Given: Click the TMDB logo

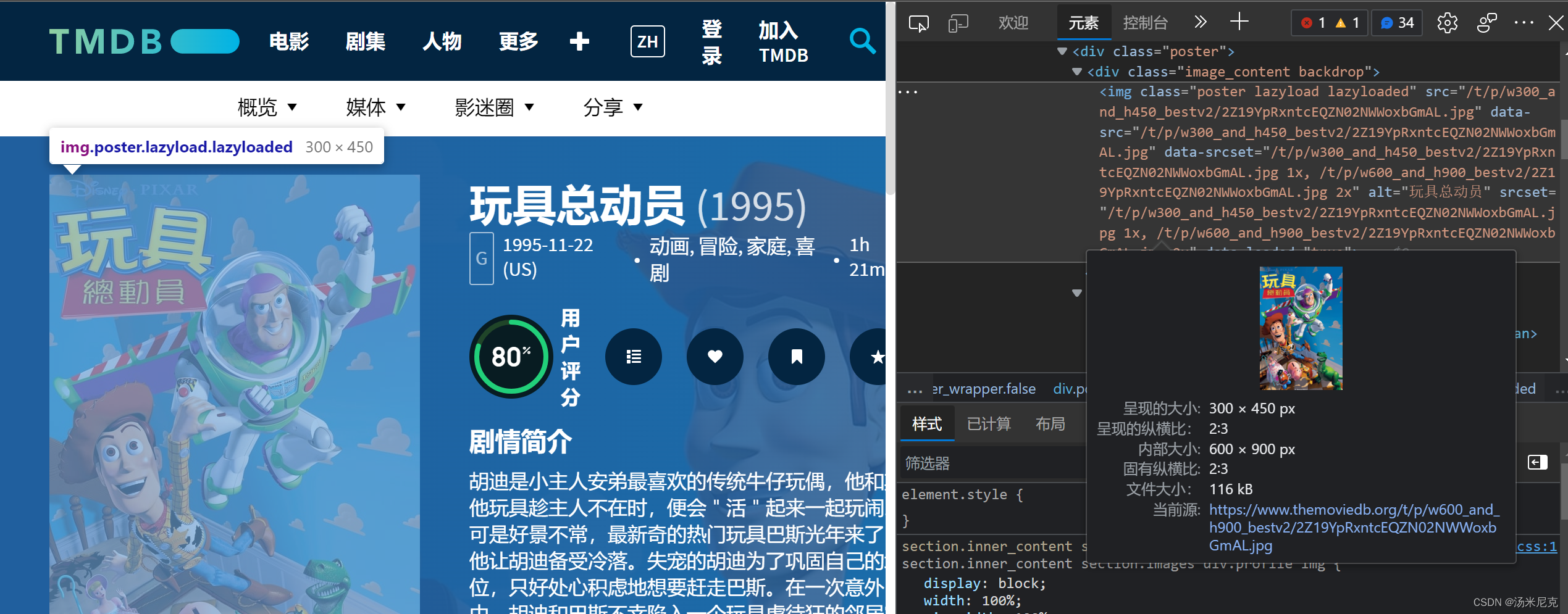Looking at the screenshot, I should 144,41.
